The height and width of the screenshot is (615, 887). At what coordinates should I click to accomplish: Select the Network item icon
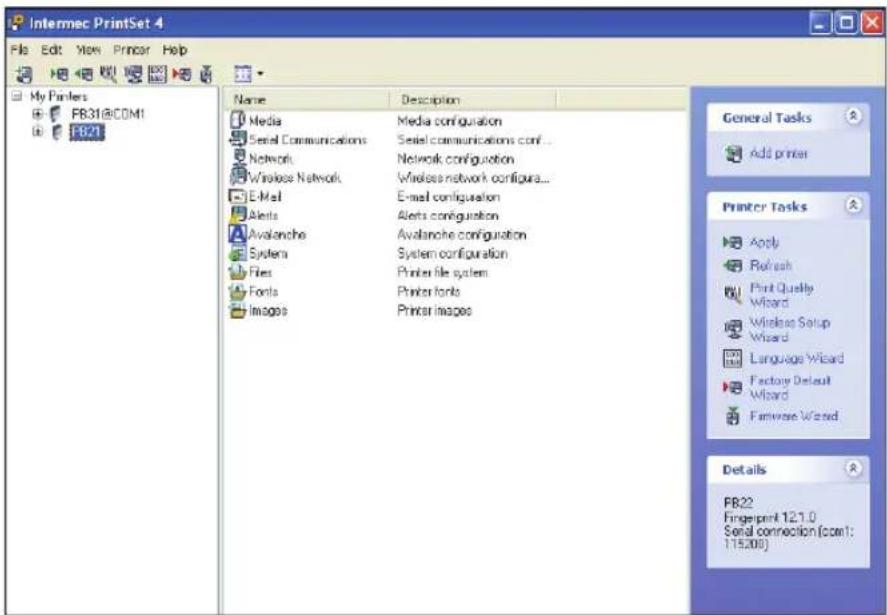[240, 158]
